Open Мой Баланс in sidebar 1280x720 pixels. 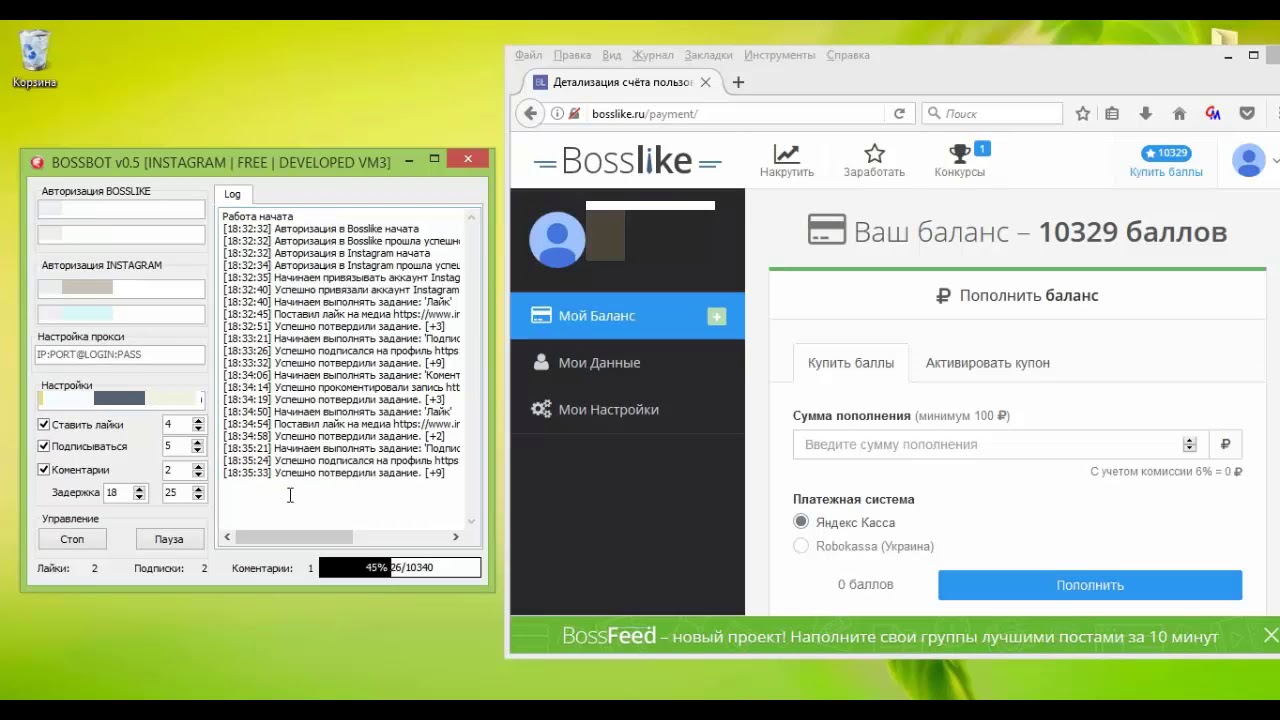tap(627, 316)
